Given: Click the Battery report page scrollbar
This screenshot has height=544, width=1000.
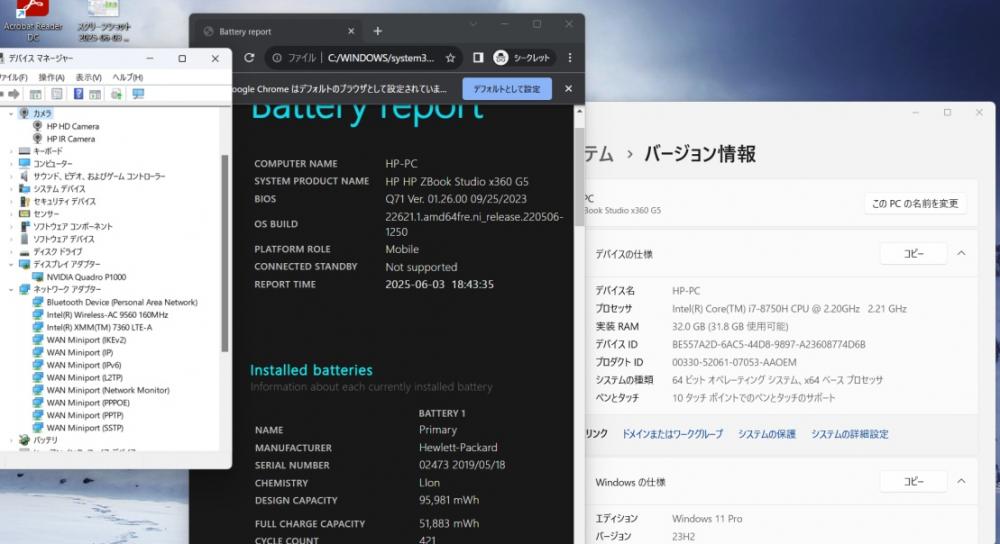Looking at the screenshot, I should tap(579, 177).
